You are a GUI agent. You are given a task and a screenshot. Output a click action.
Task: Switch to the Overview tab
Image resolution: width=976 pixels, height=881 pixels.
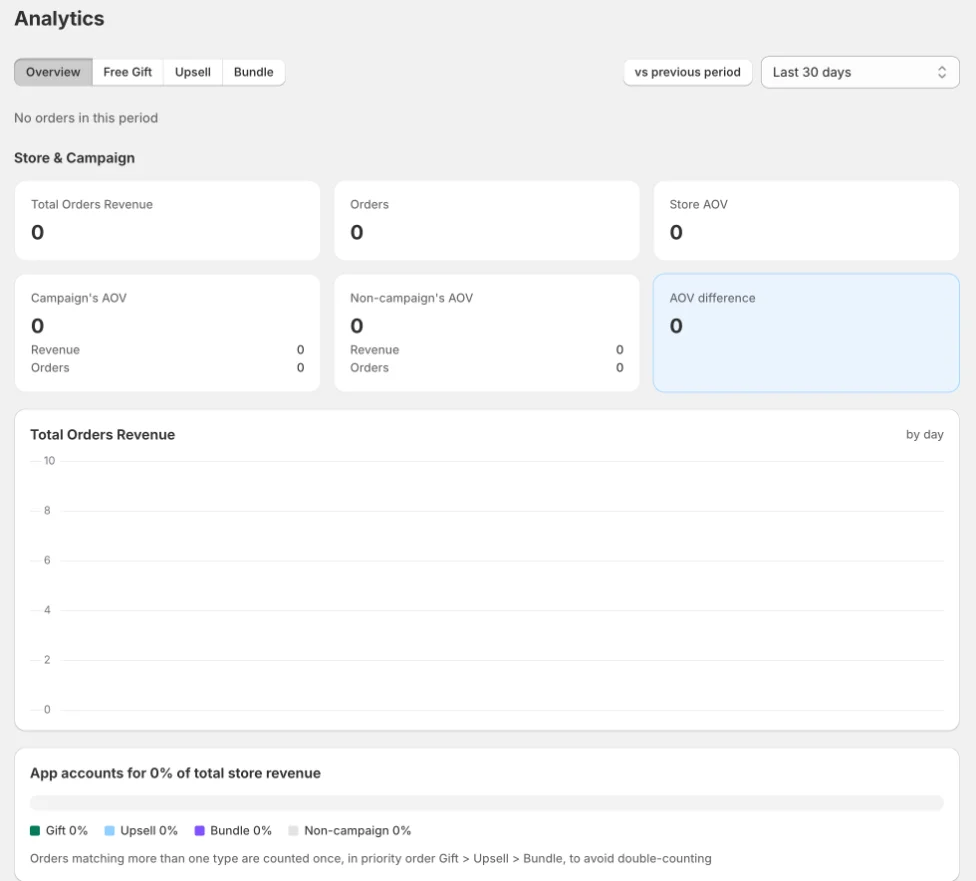[53, 72]
